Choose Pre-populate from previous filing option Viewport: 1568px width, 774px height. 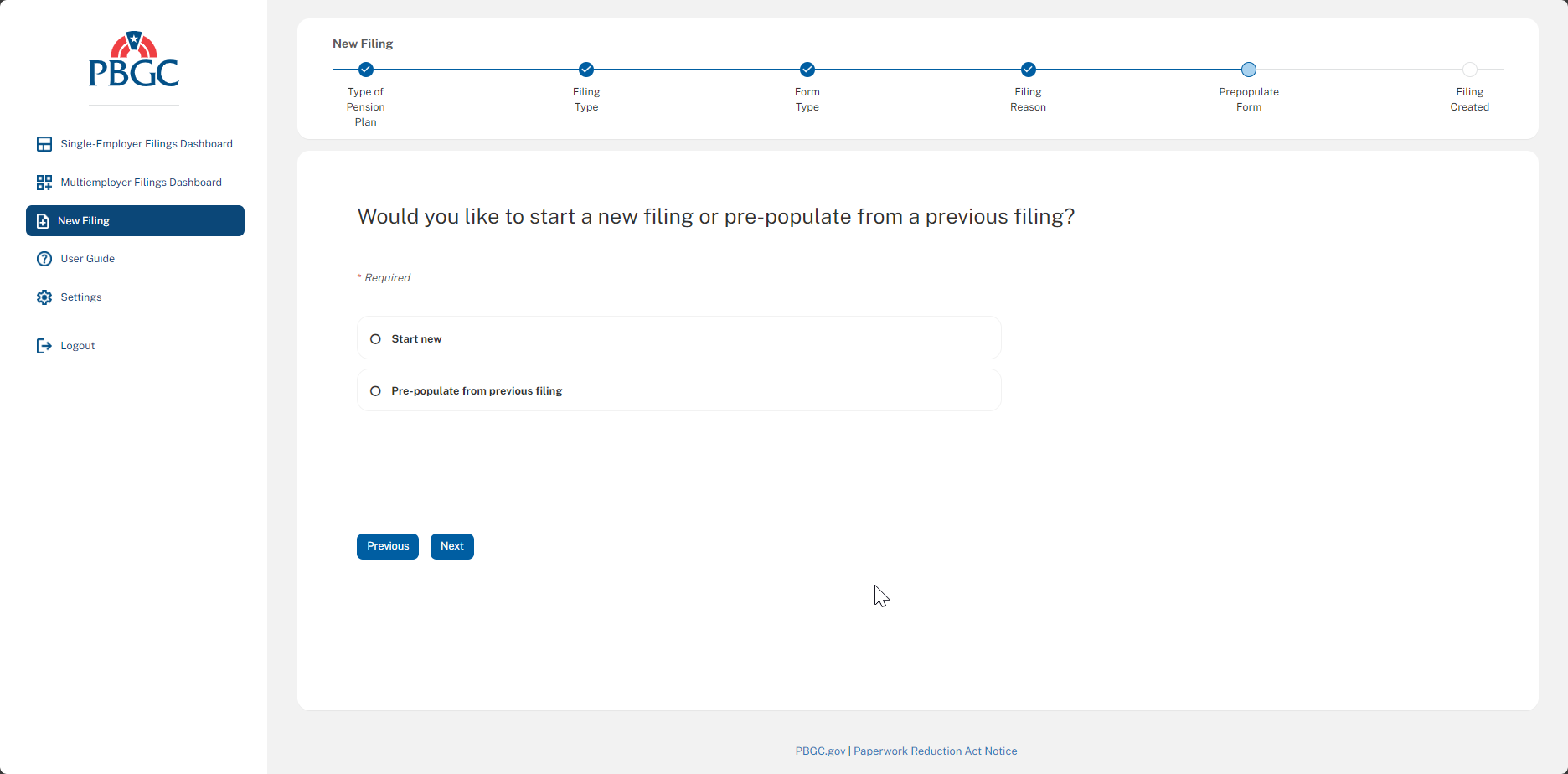375,391
